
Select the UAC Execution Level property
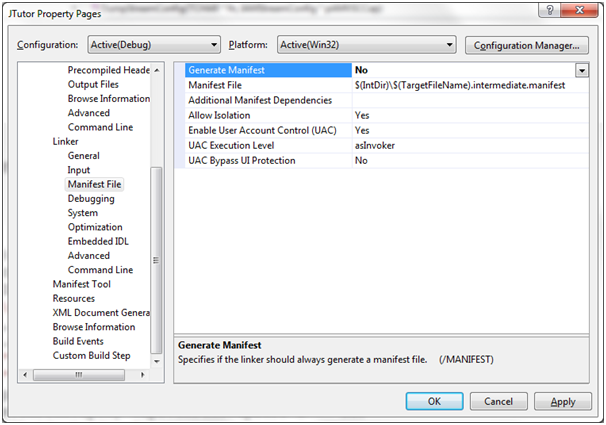[x=231, y=146]
